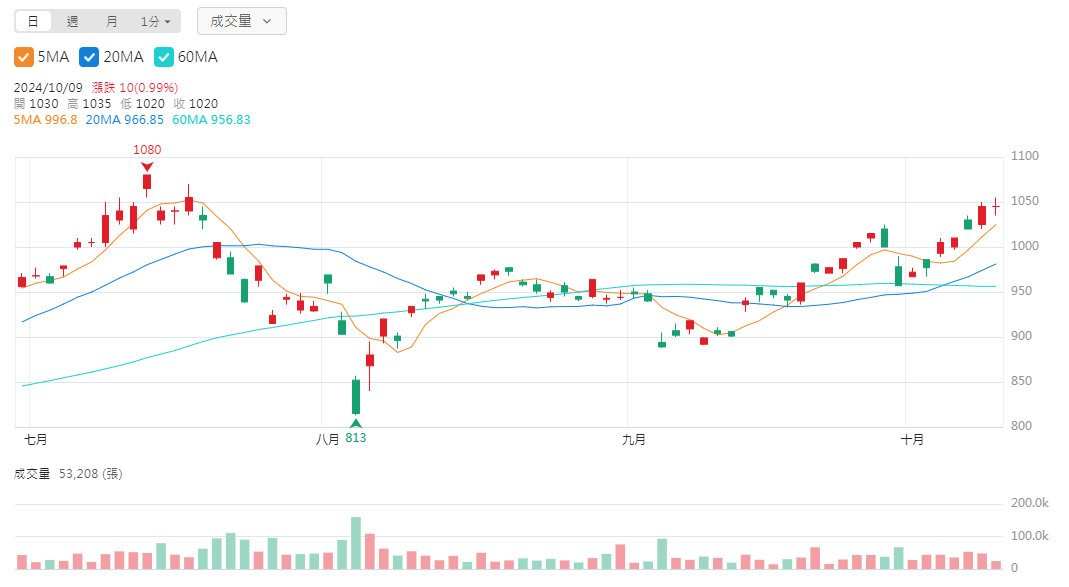
Task: Toggle the orange 5MA checkbox
Action: click(23, 57)
